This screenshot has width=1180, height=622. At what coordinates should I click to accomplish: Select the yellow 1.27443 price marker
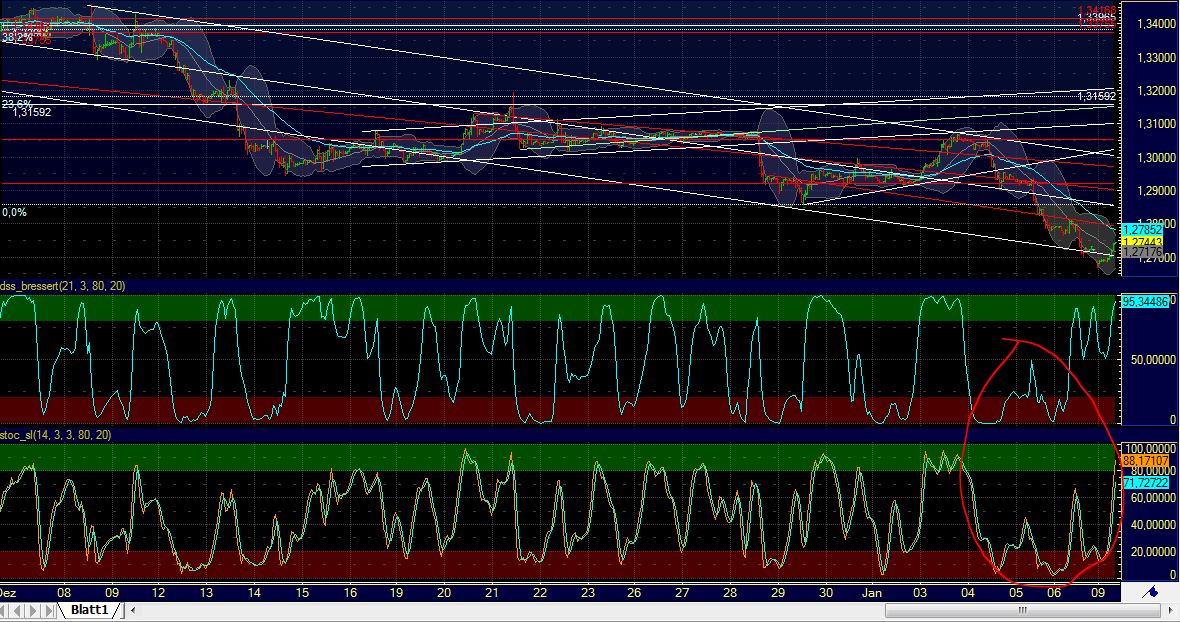(1142, 241)
